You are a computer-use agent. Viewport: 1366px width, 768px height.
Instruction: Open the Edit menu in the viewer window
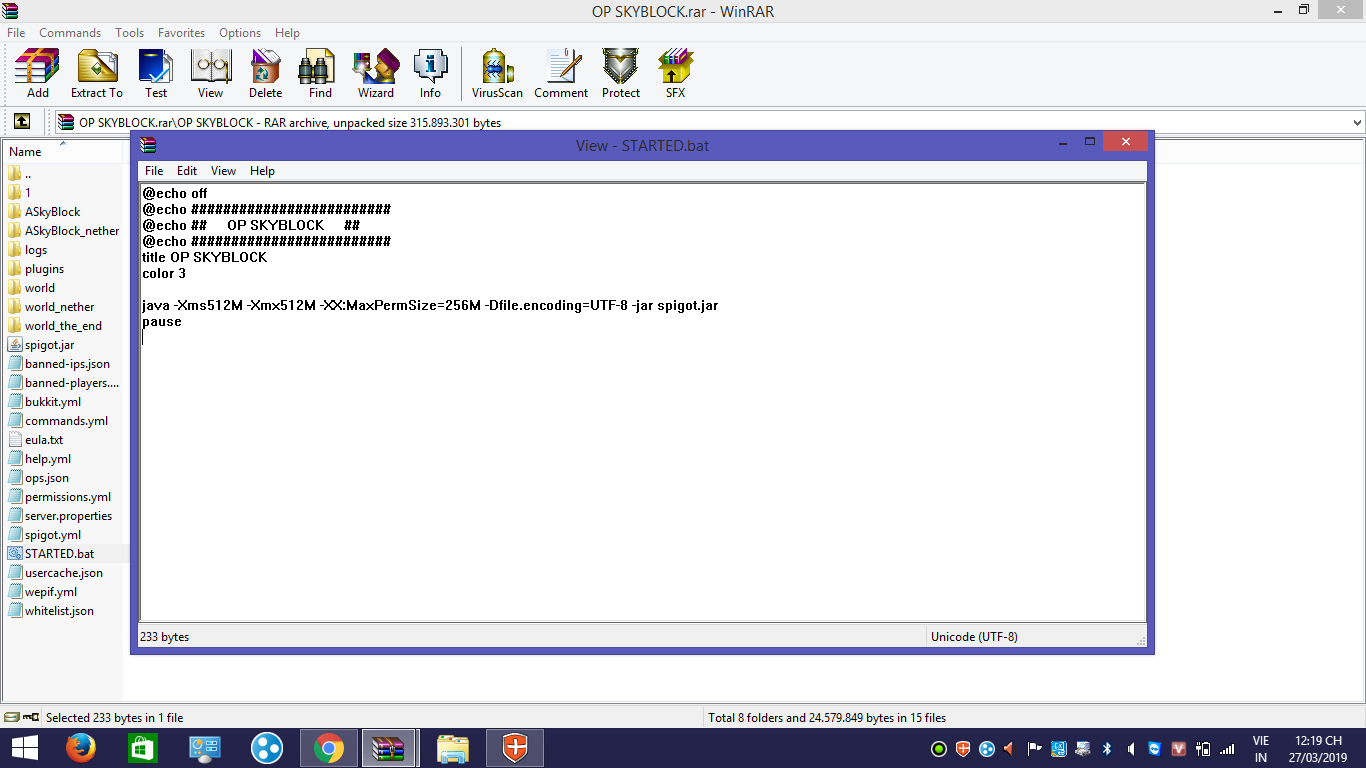click(187, 171)
